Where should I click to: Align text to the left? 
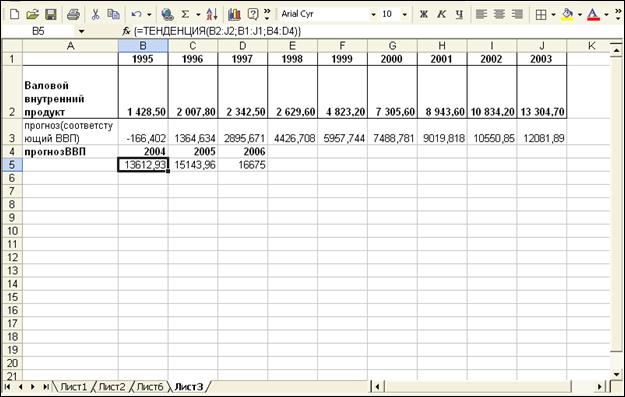coord(482,15)
